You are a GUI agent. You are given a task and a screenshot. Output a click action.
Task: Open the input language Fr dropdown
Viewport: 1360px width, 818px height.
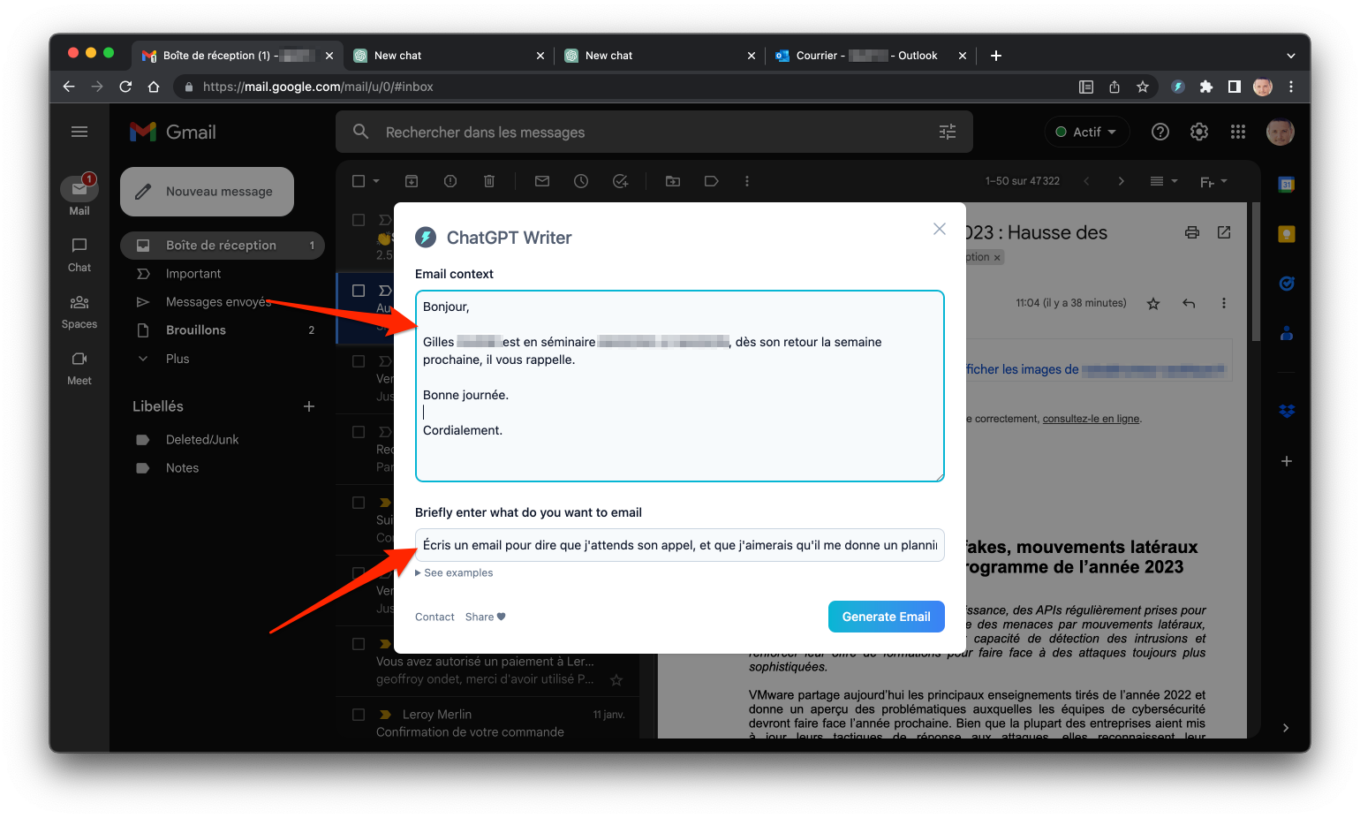(1213, 181)
